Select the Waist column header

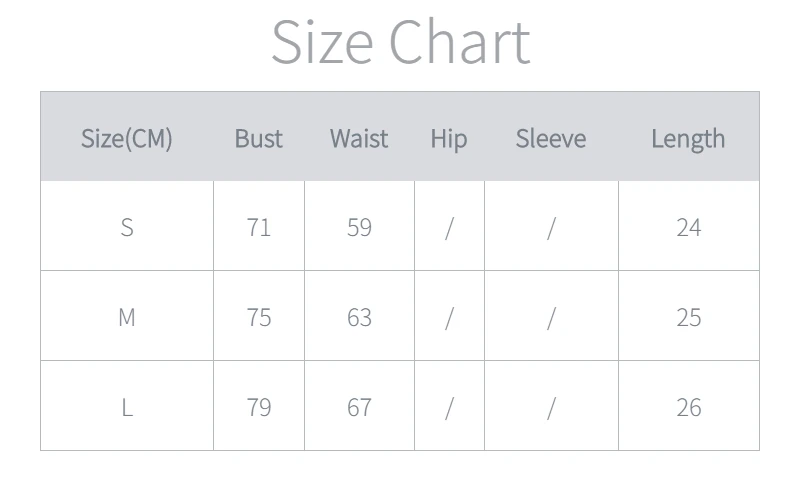359,138
